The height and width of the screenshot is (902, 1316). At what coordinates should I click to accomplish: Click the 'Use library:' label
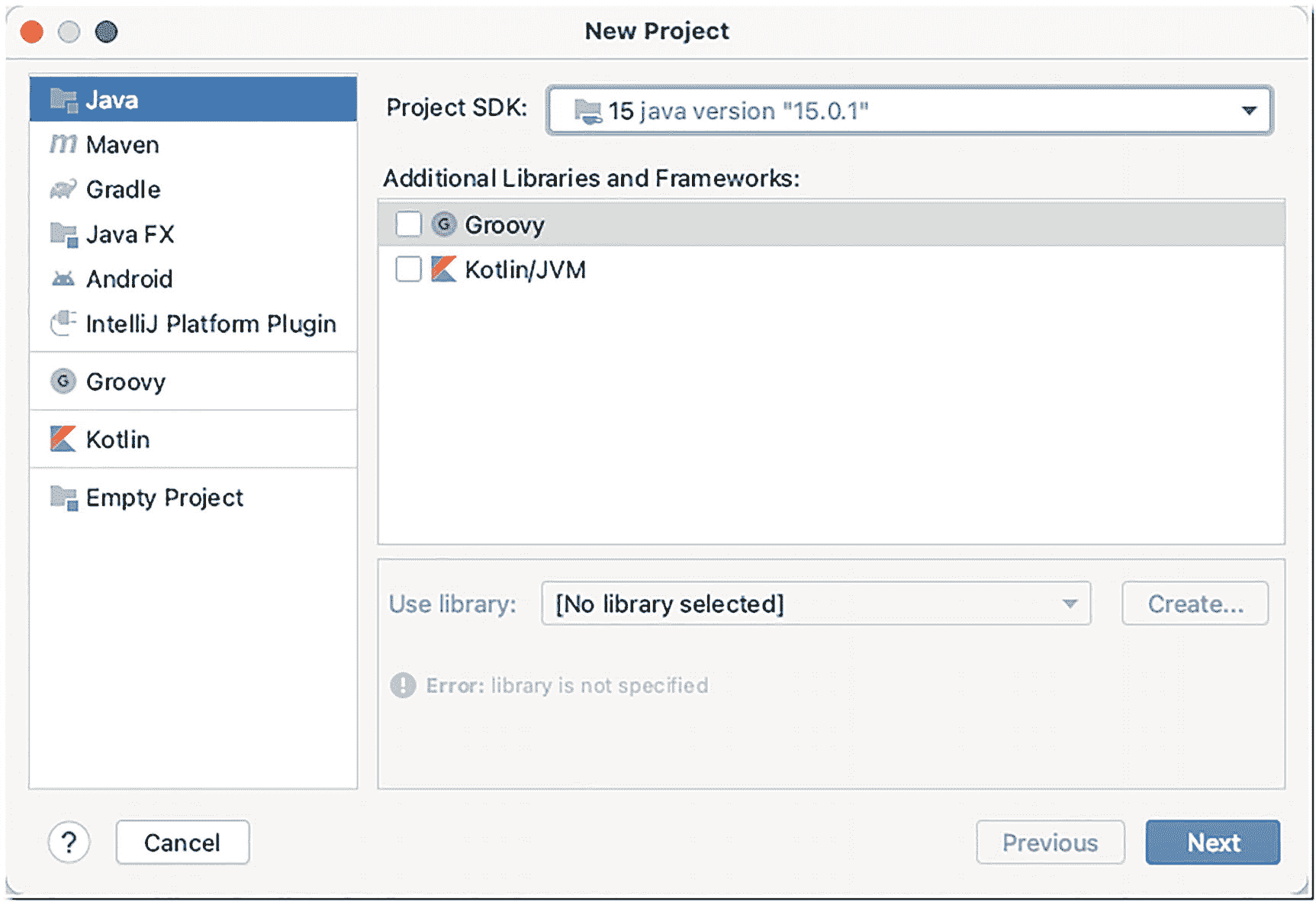[453, 604]
